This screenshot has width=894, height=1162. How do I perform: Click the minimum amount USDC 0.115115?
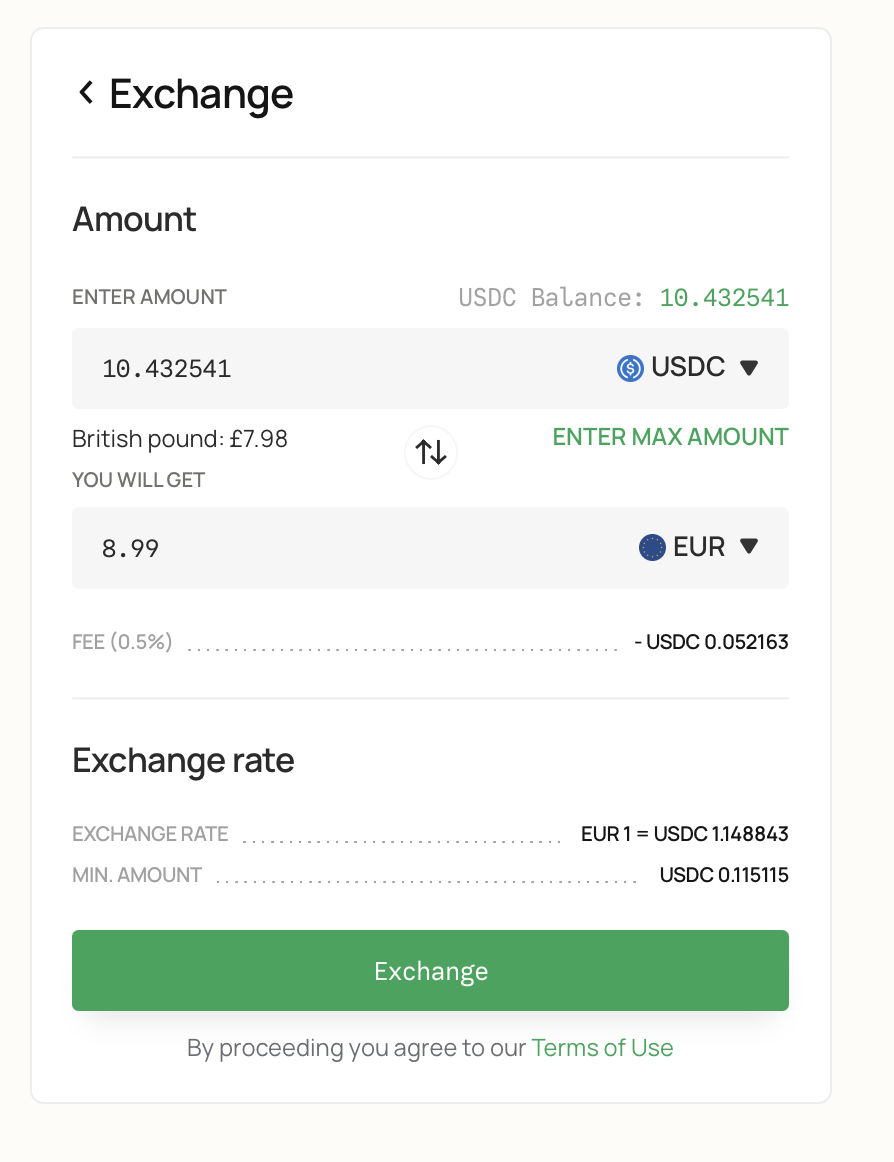(724, 876)
